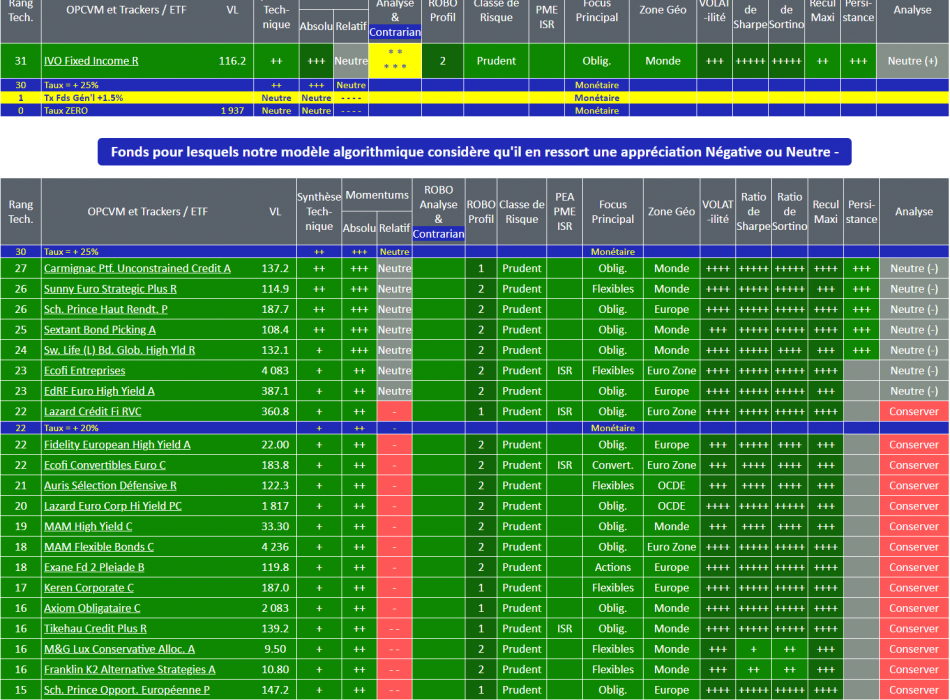Click the Persistance header in lower table
The width and height of the screenshot is (950, 700).
[861, 212]
